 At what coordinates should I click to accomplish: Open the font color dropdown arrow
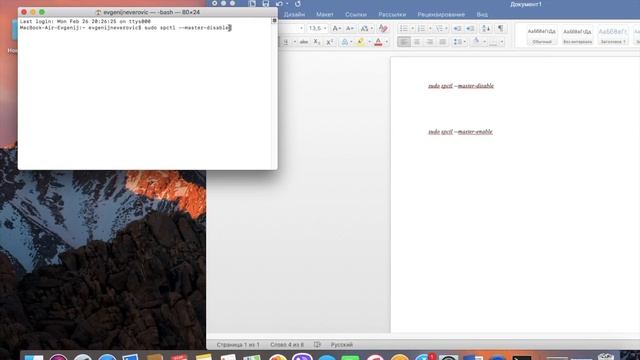click(x=387, y=42)
